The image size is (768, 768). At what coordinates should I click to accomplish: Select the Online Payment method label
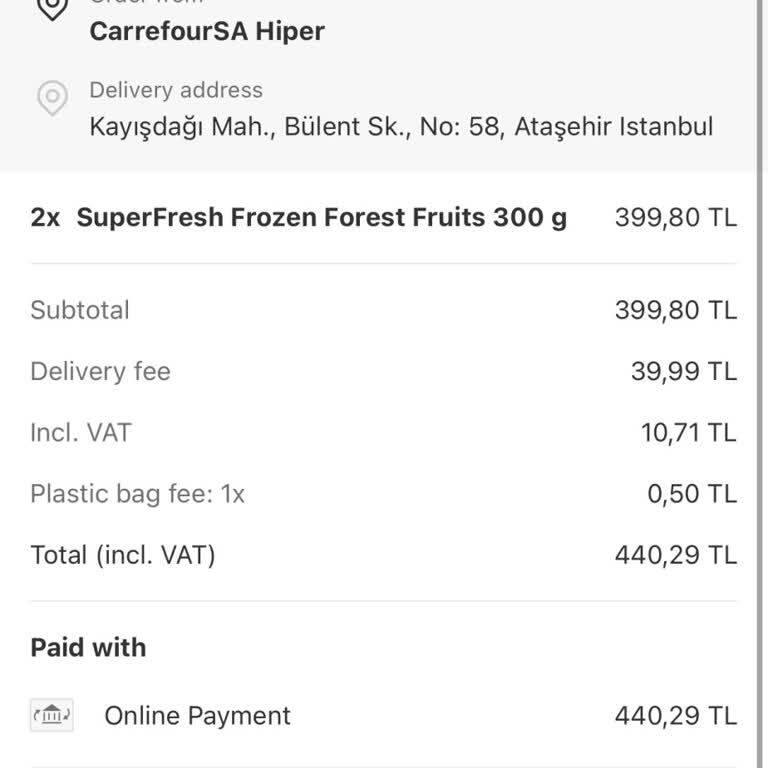click(197, 716)
